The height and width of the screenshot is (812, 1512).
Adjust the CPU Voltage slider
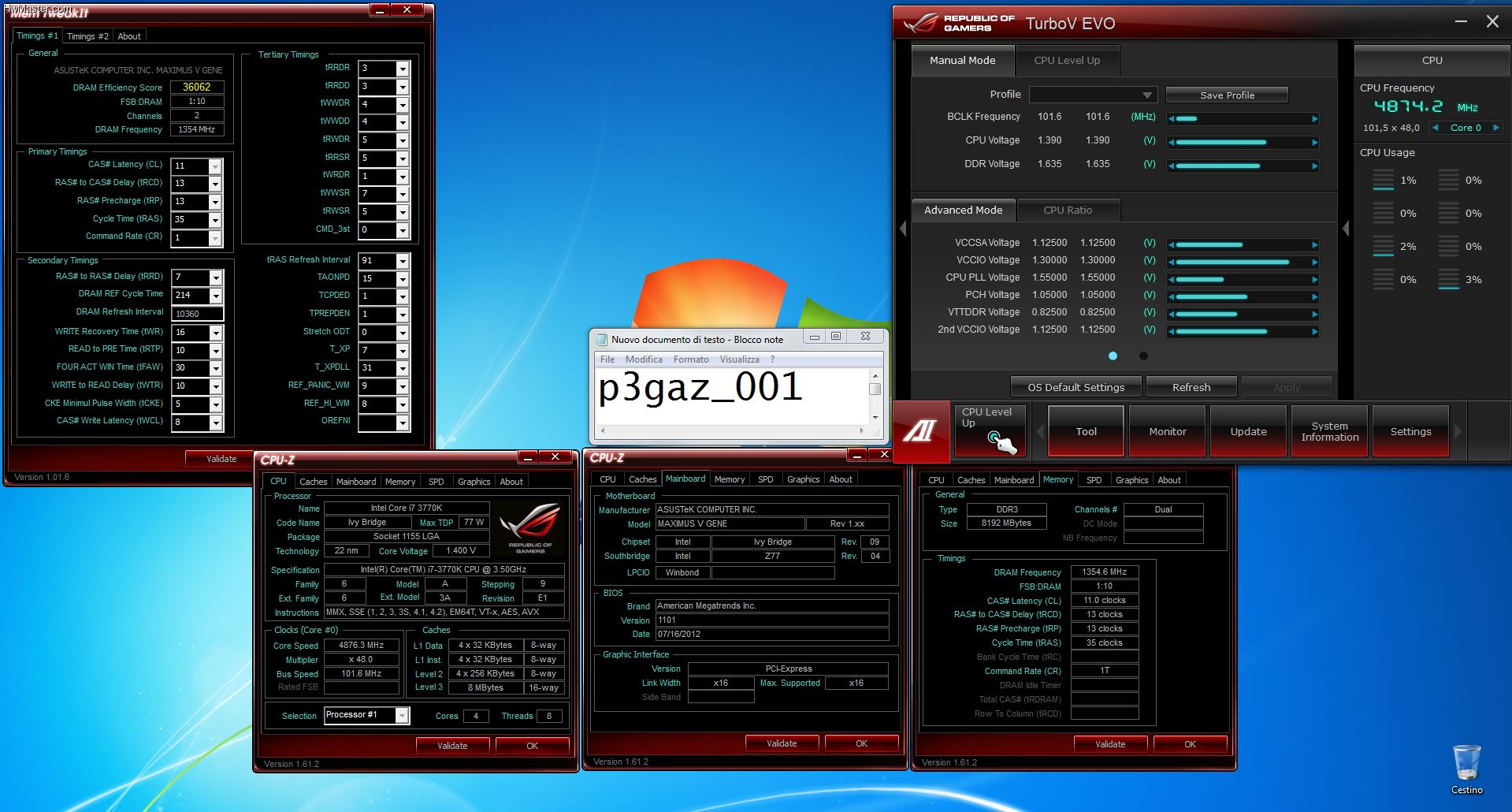(x=1243, y=143)
